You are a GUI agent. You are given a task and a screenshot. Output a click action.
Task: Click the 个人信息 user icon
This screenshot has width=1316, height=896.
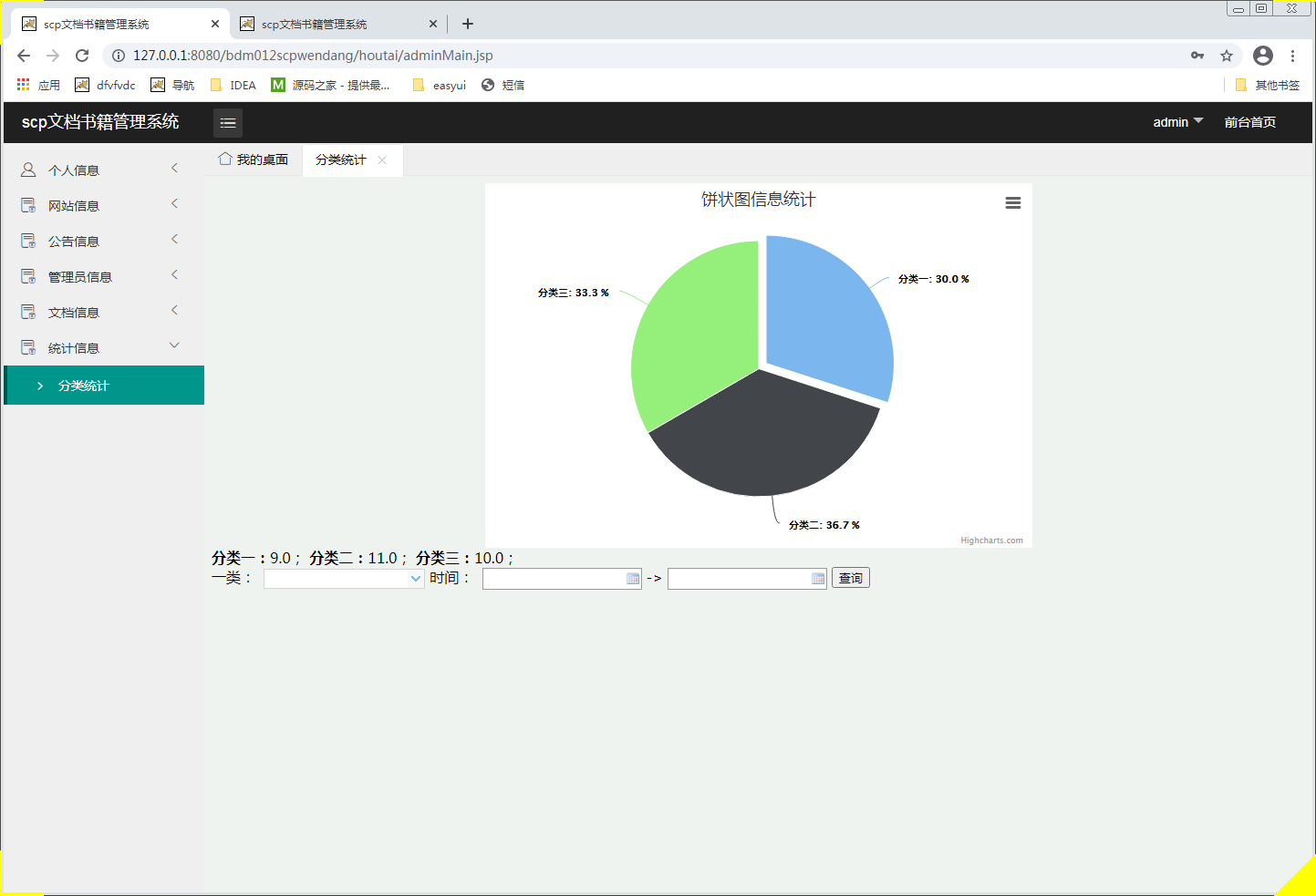[x=28, y=170]
